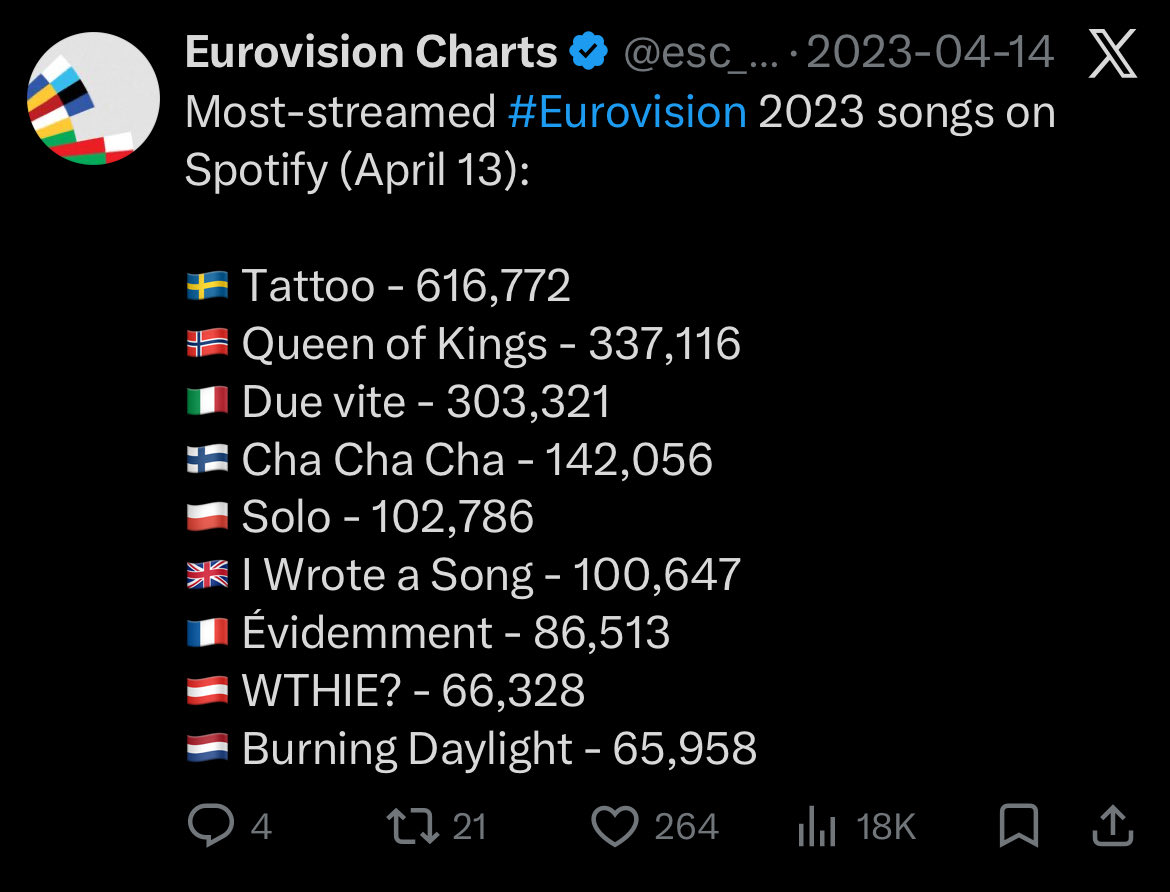
Task: View tweet analytics bar chart icon
Action: (817, 828)
